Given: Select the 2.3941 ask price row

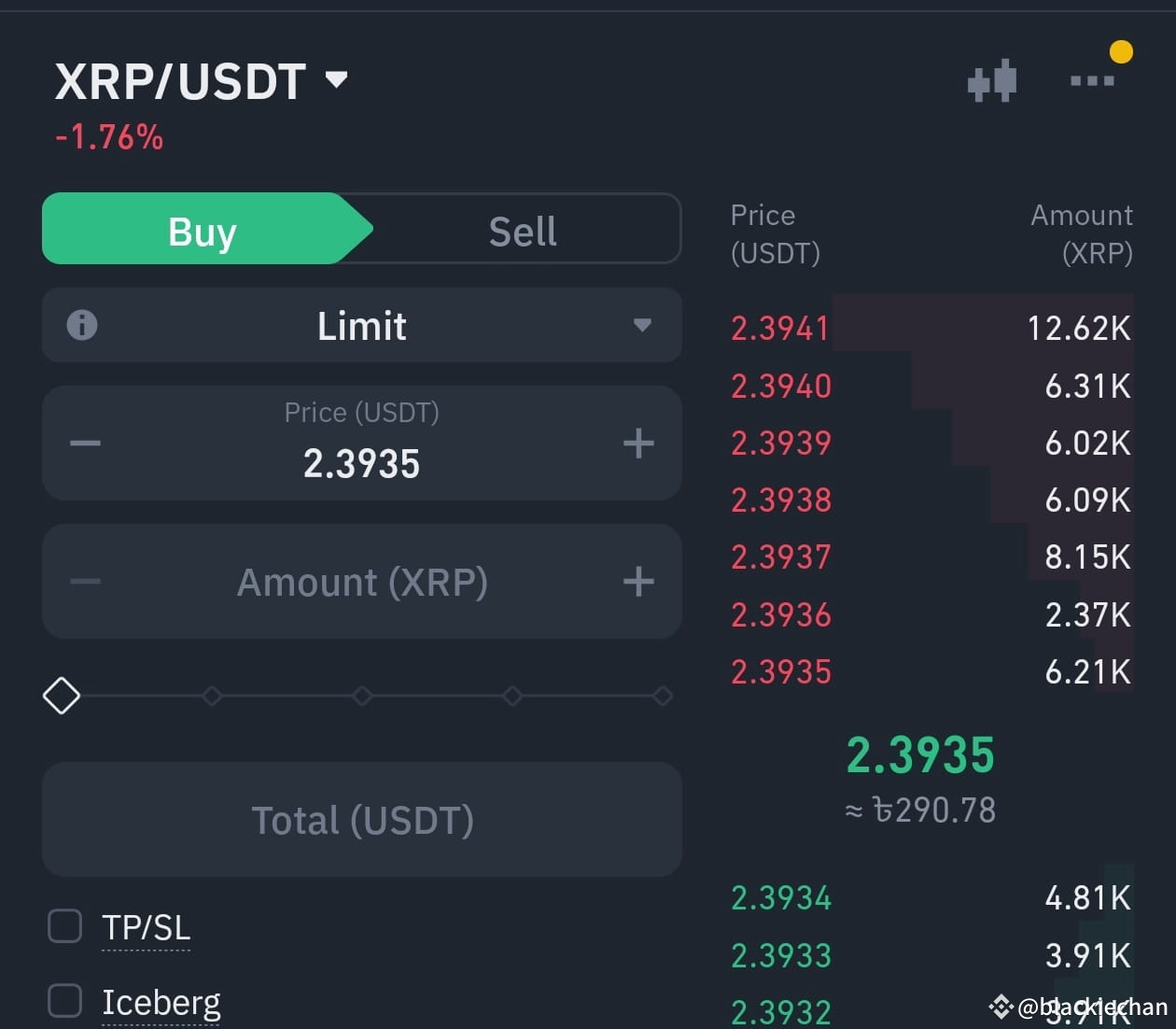Looking at the screenshot, I should 931,328.
